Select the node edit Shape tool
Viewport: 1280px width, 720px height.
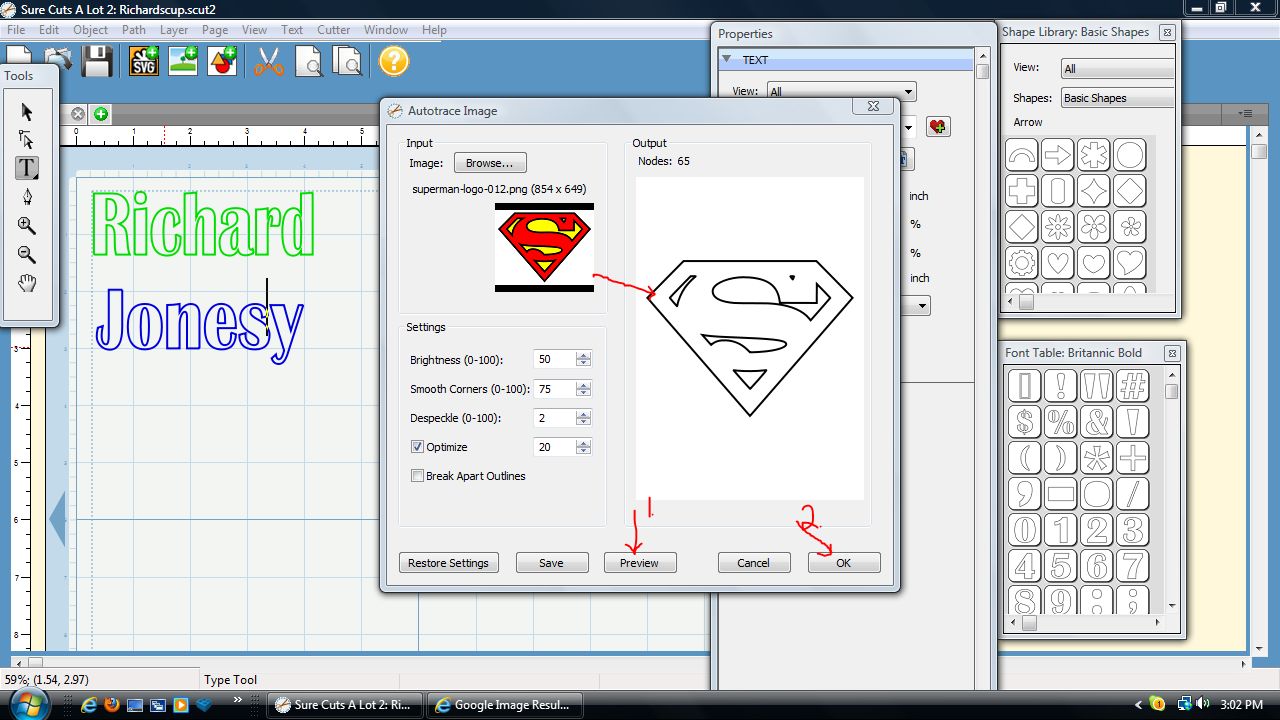click(x=27, y=140)
